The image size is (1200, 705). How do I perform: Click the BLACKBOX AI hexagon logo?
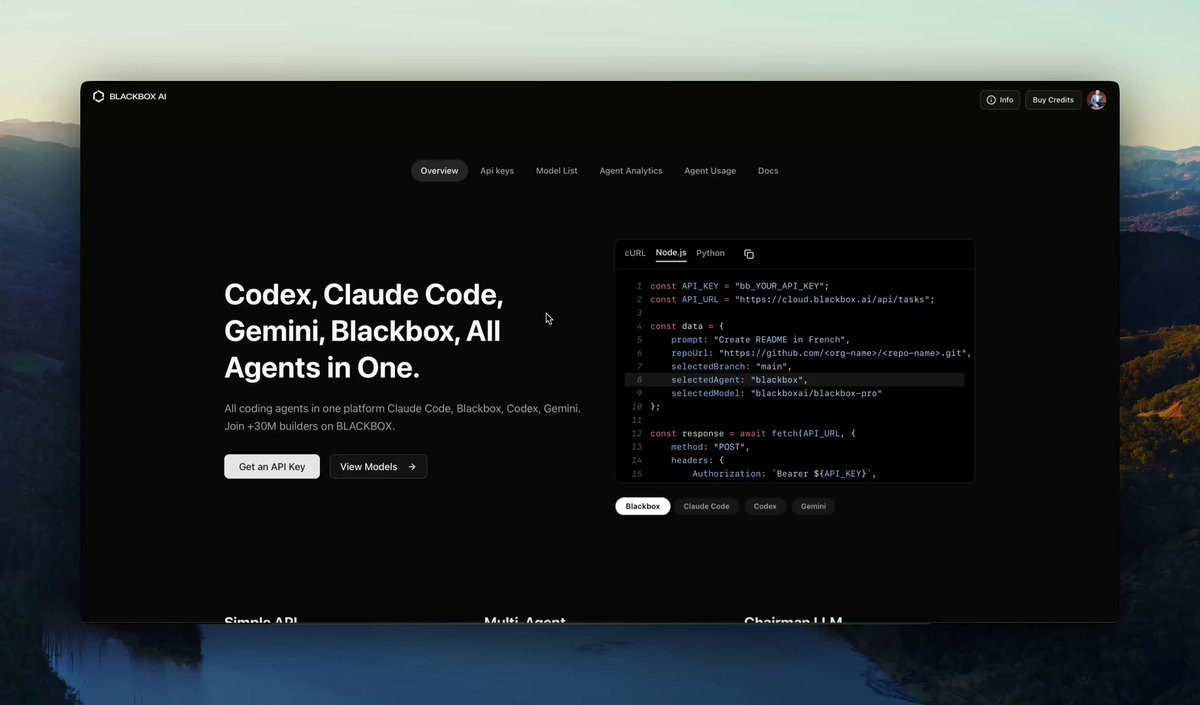[98, 97]
